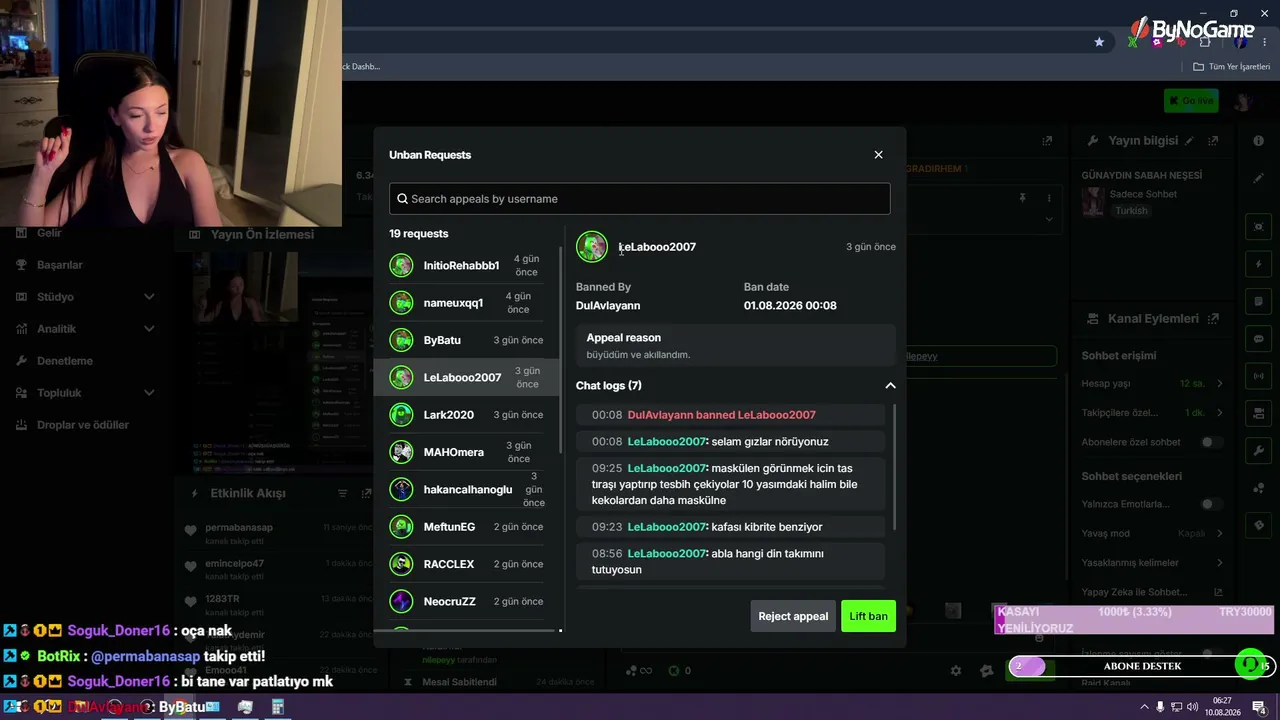Click the note icon in right rail

1259,302
